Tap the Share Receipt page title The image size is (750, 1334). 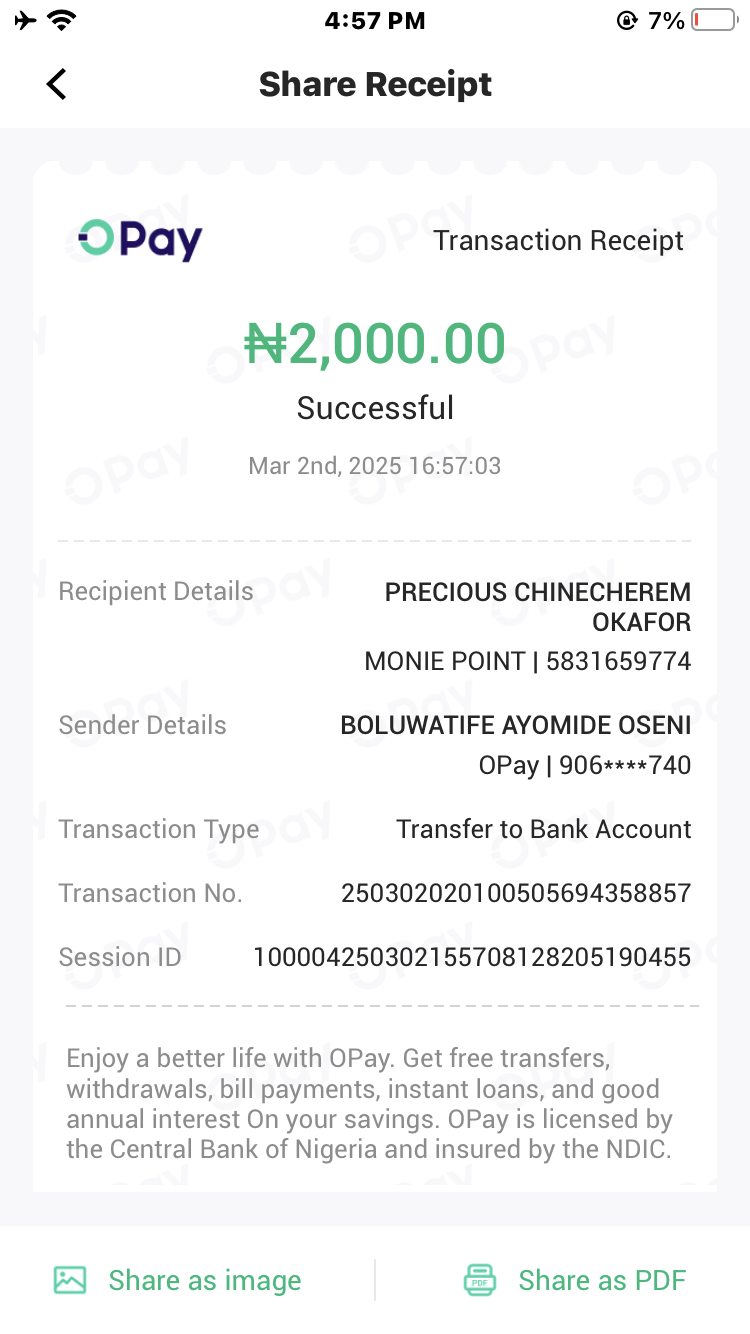click(x=375, y=84)
